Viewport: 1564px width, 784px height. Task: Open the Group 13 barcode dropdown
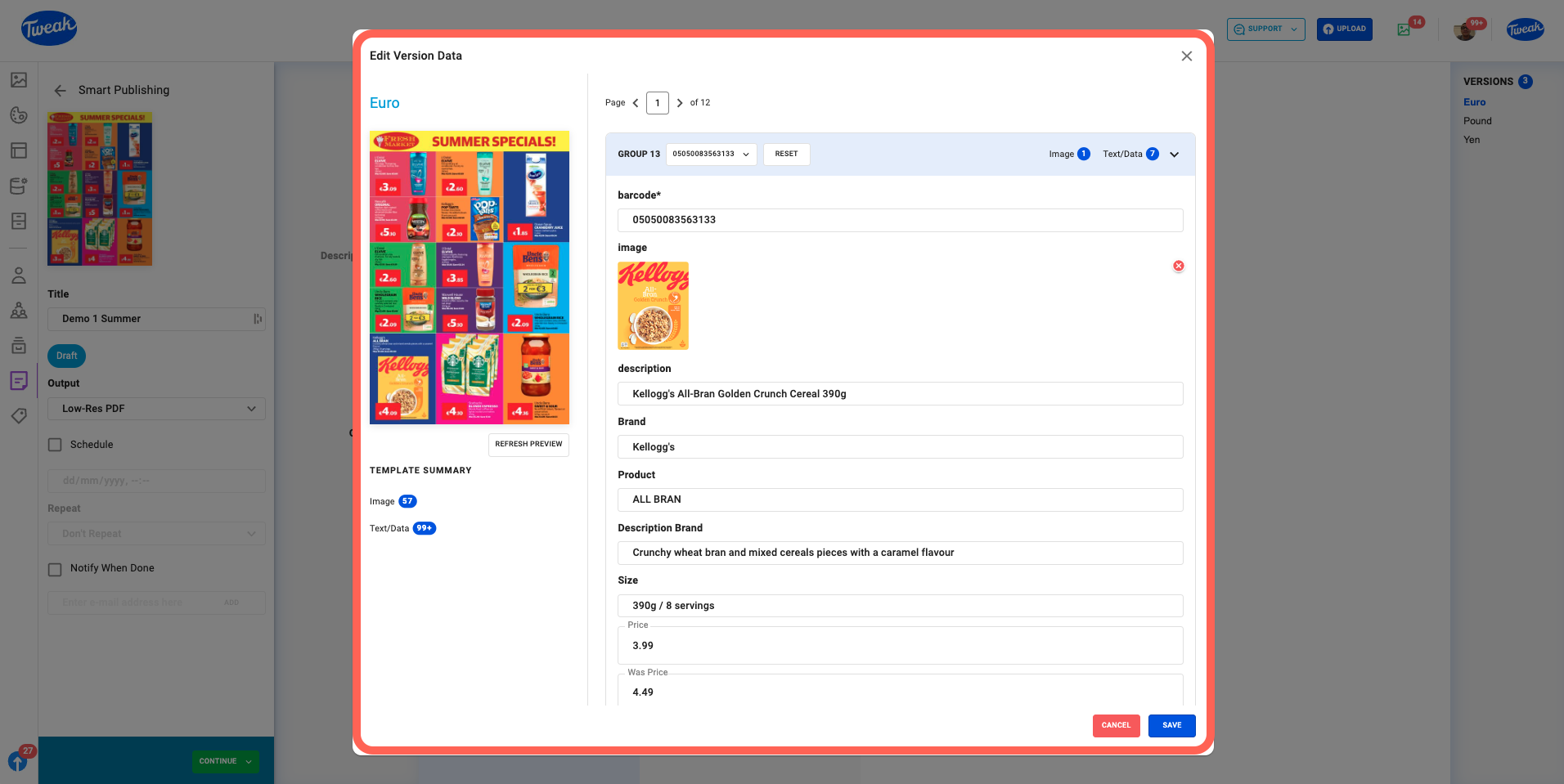pyautogui.click(x=712, y=155)
